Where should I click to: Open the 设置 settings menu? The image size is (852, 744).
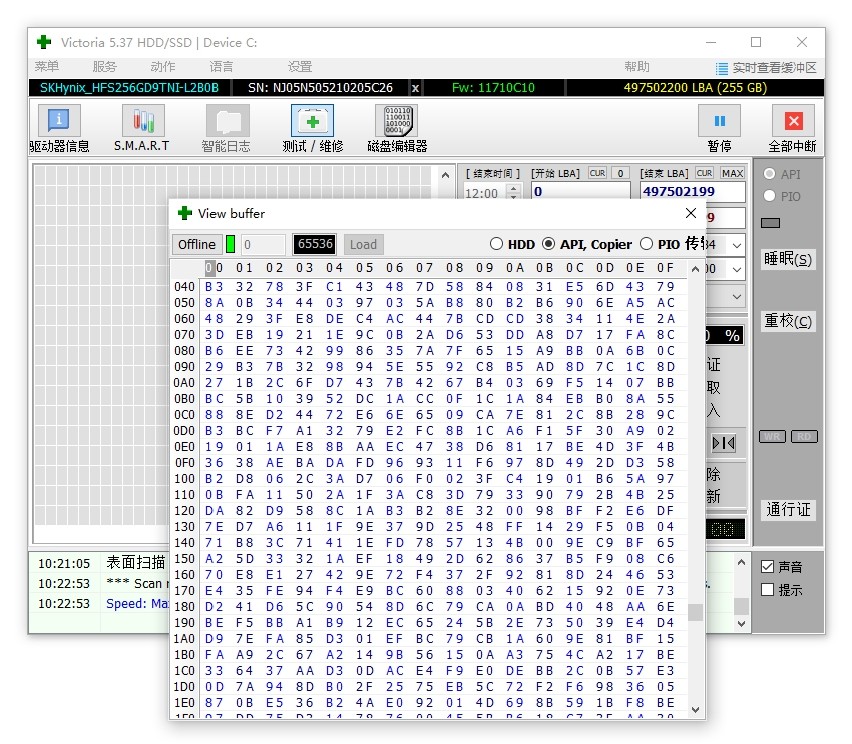coord(300,67)
